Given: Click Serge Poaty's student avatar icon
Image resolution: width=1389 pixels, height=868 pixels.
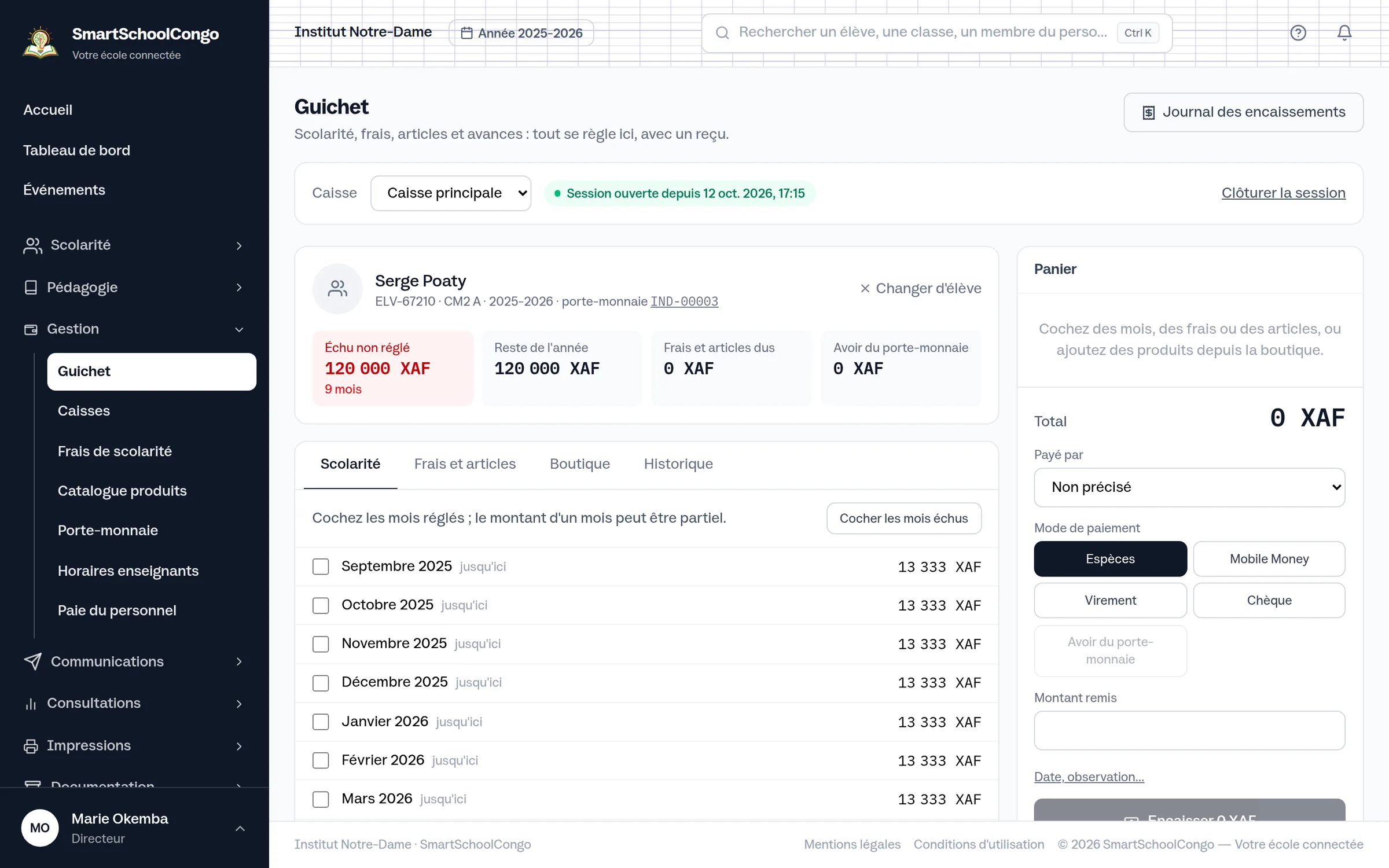Looking at the screenshot, I should (x=337, y=289).
